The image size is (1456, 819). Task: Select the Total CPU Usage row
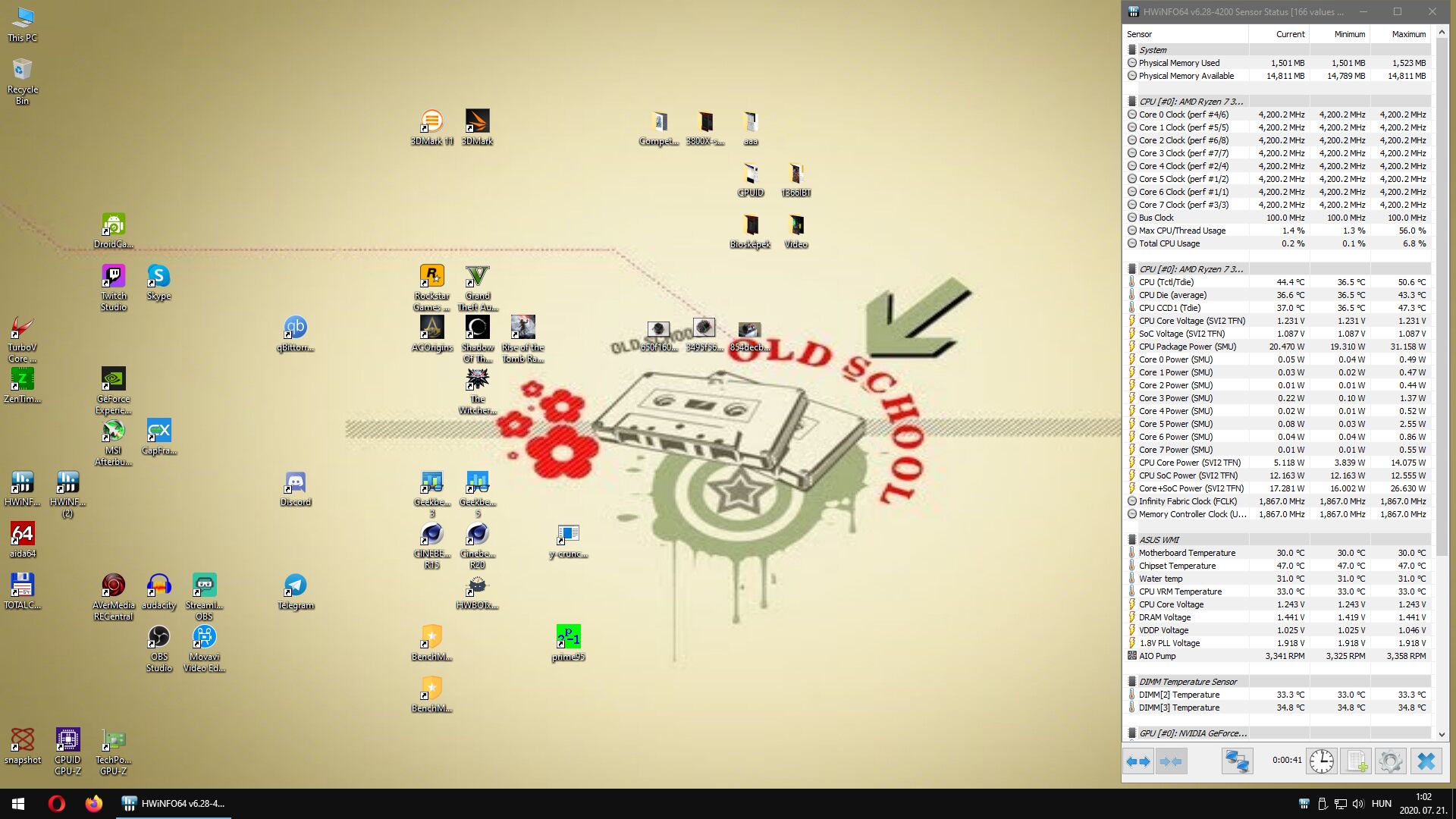click(1277, 243)
